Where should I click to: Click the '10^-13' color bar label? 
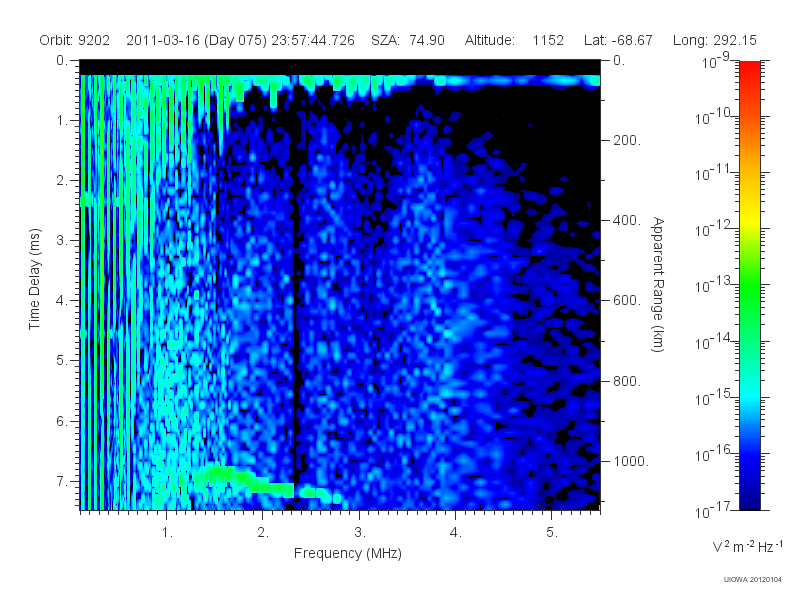714,285
